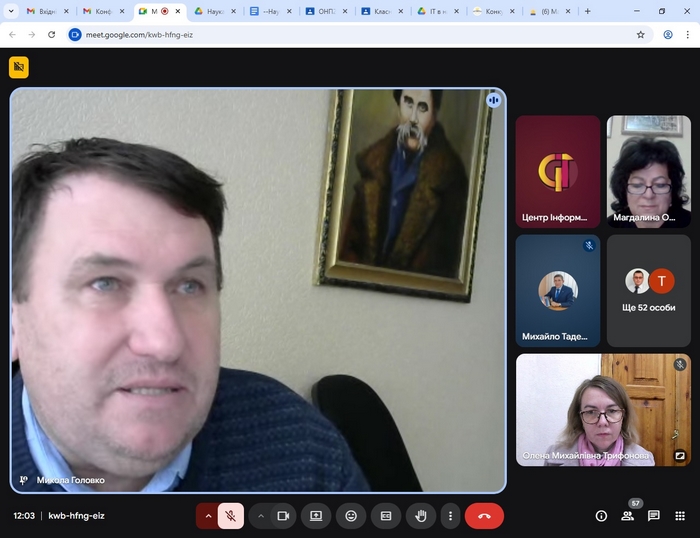Image resolution: width=700 pixels, height=538 pixels.
Task: Unmute the microphone
Action: [231, 516]
